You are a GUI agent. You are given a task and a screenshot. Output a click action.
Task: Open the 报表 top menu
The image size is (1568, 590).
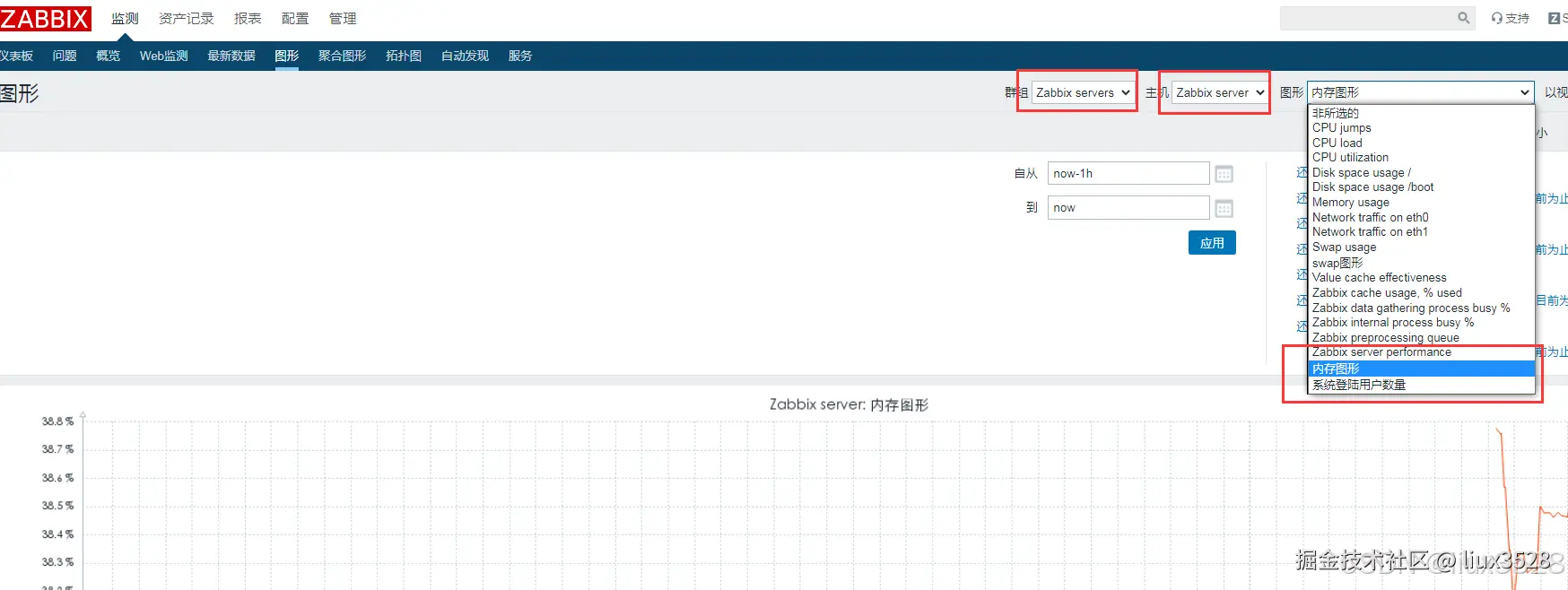tap(248, 19)
